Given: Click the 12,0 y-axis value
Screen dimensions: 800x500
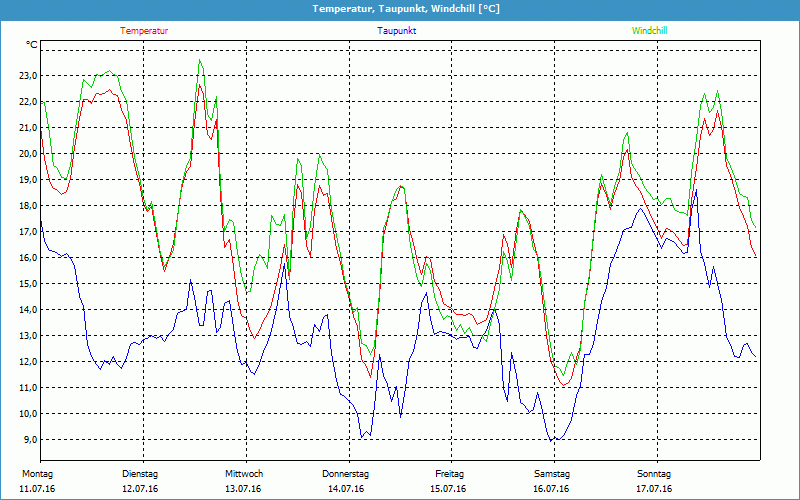Looking at the screenshot, I should click(28, 362).
